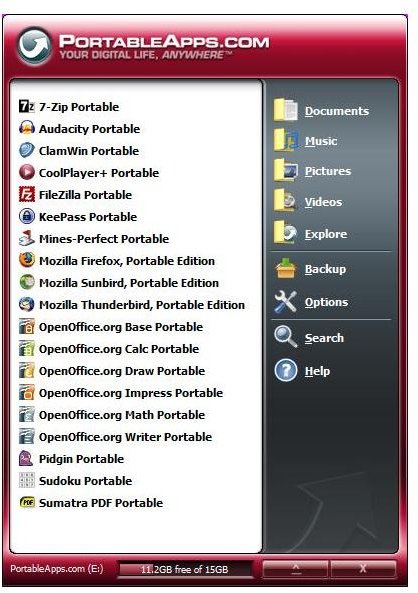Open Pidgin Portable messenger icon
The image size is (418, 593).
pyautogui.click(x=27, y=459)
